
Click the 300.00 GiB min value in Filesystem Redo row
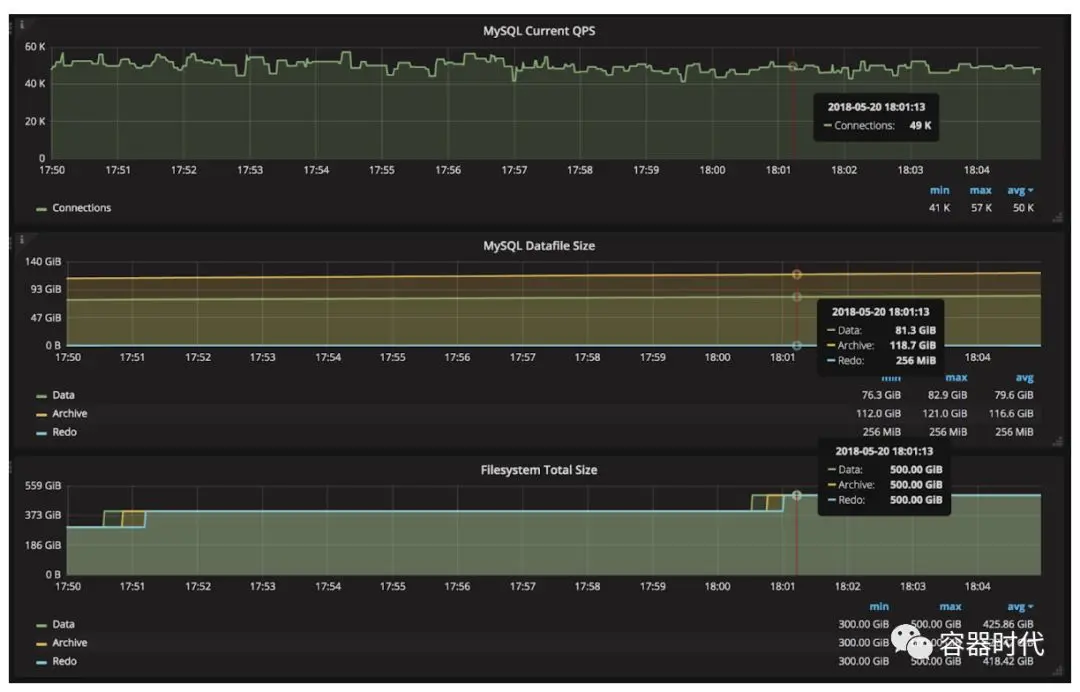tap(863, 662)
